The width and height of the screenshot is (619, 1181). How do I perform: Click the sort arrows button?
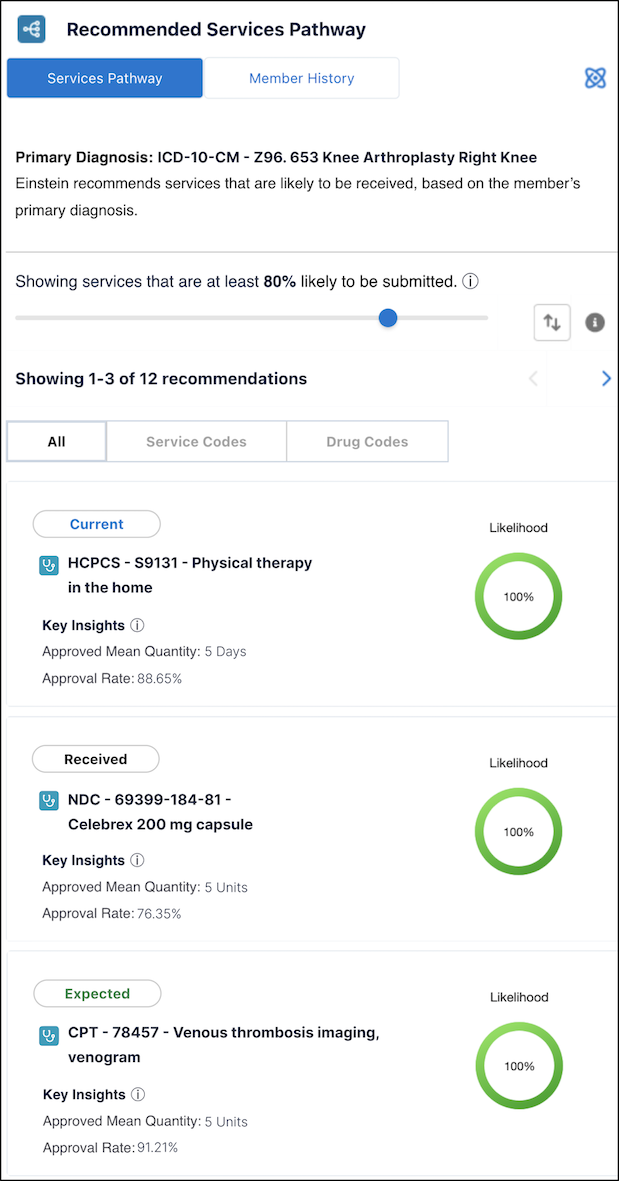click(x=552, y=322)
